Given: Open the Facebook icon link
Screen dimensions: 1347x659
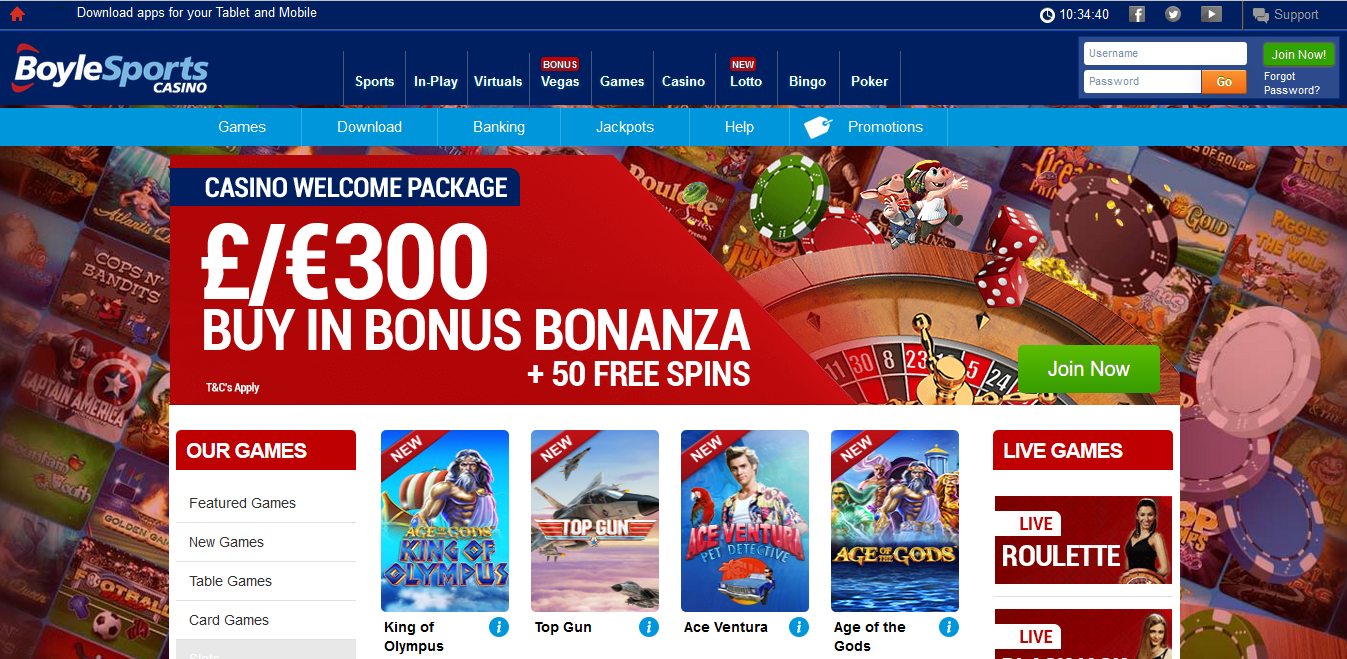Looking at the screenshot, I should point(1137,14).
